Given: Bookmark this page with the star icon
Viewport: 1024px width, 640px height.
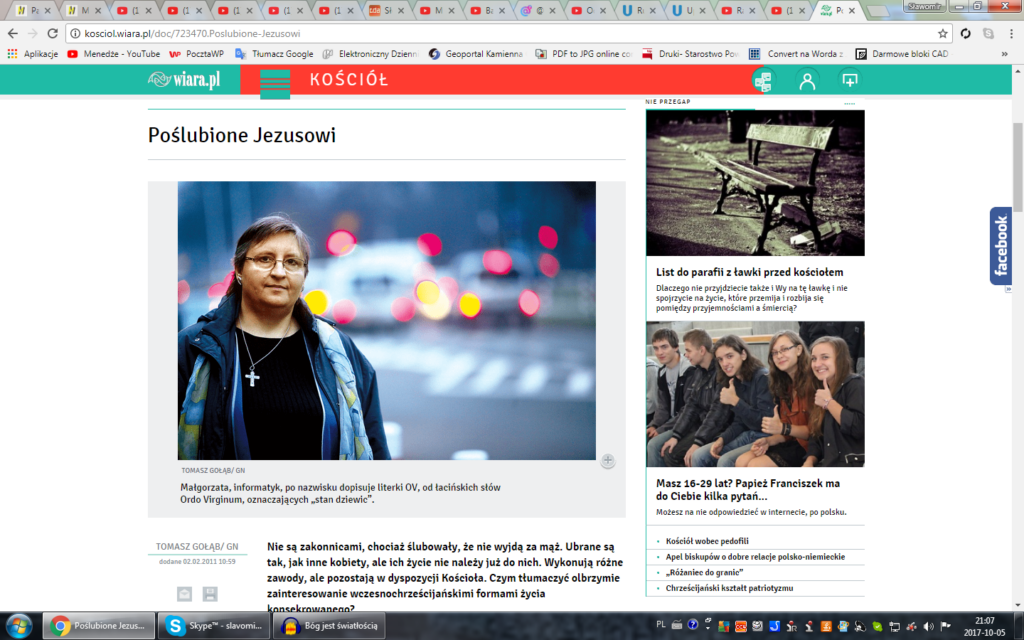Looking at the screenshot, I should [942, 33].
